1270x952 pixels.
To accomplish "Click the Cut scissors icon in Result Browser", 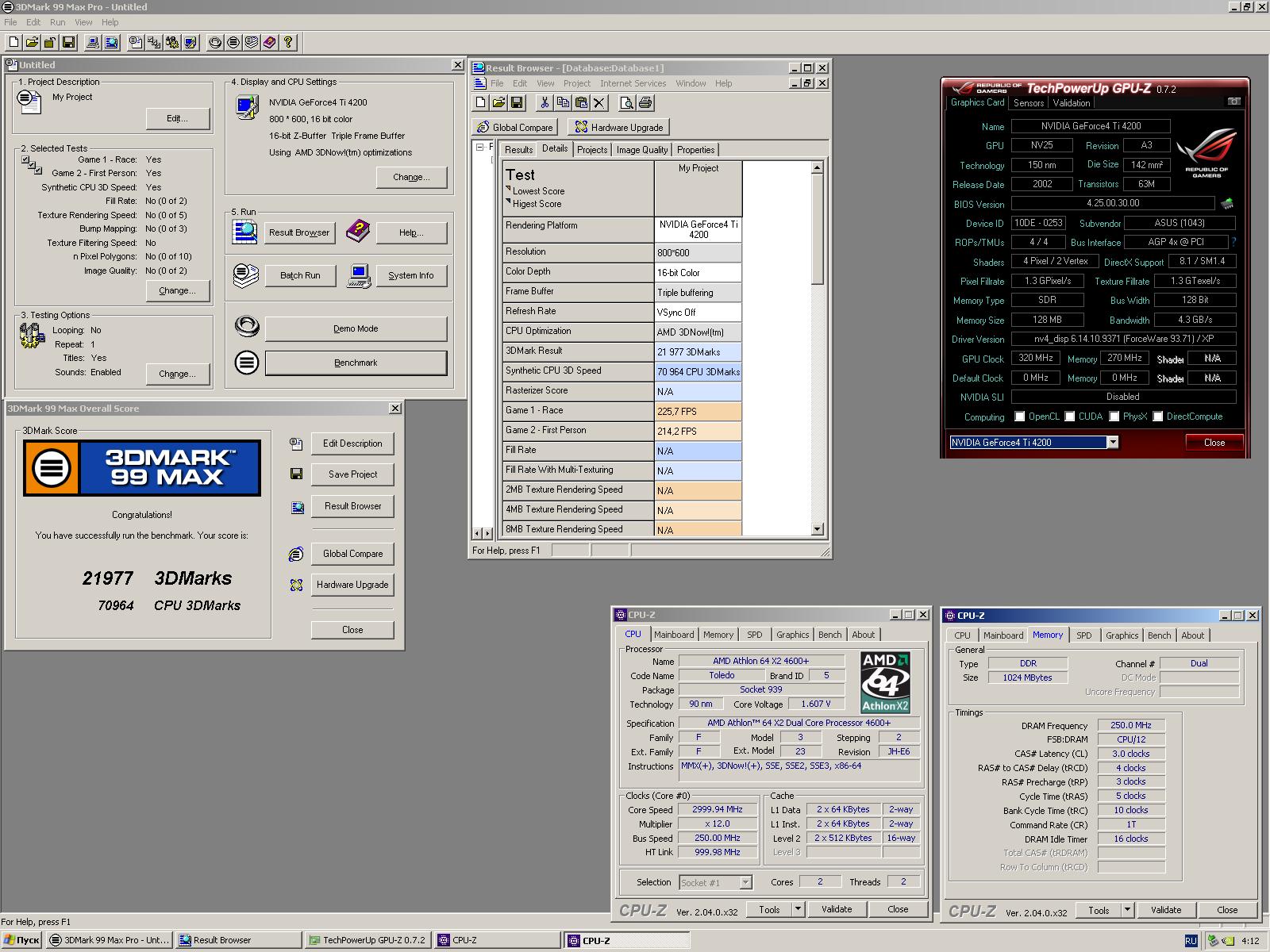I will (545, 102).
